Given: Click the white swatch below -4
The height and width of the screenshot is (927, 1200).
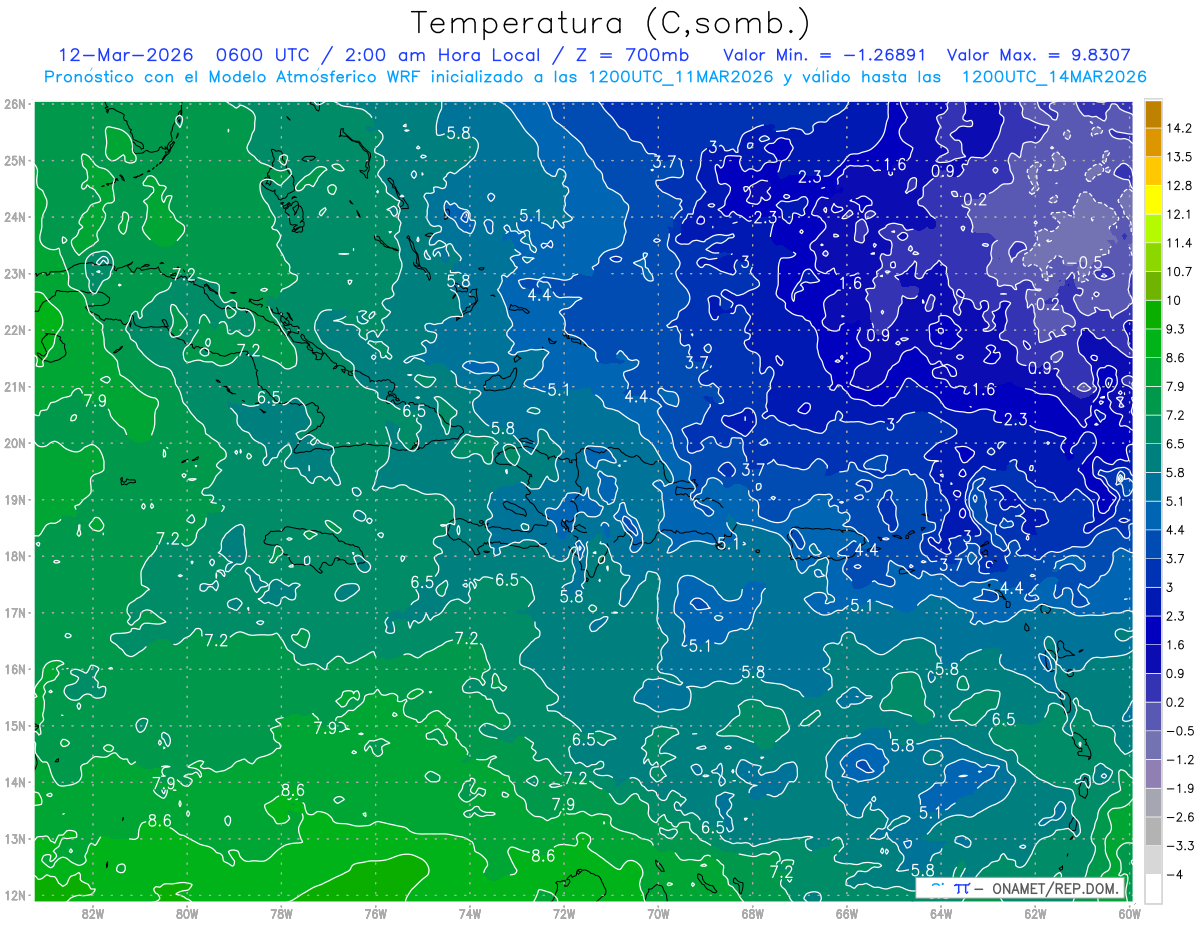Looking at the screenshot, I should pyautogui.click(x=1153, y=887).
